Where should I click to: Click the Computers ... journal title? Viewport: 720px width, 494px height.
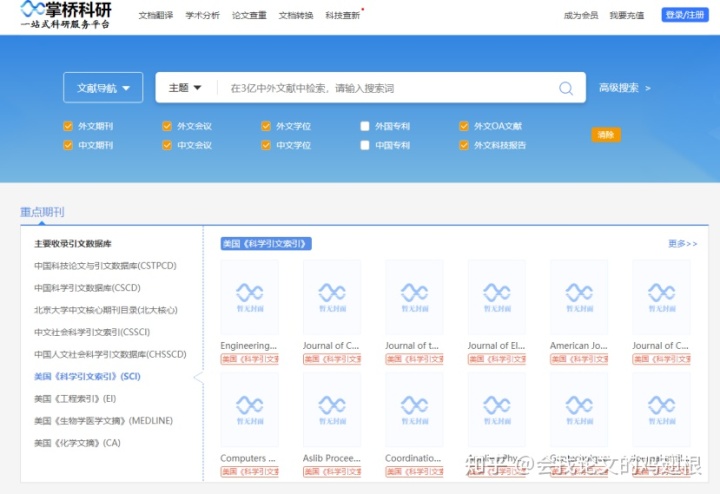(x=248, y=458)
